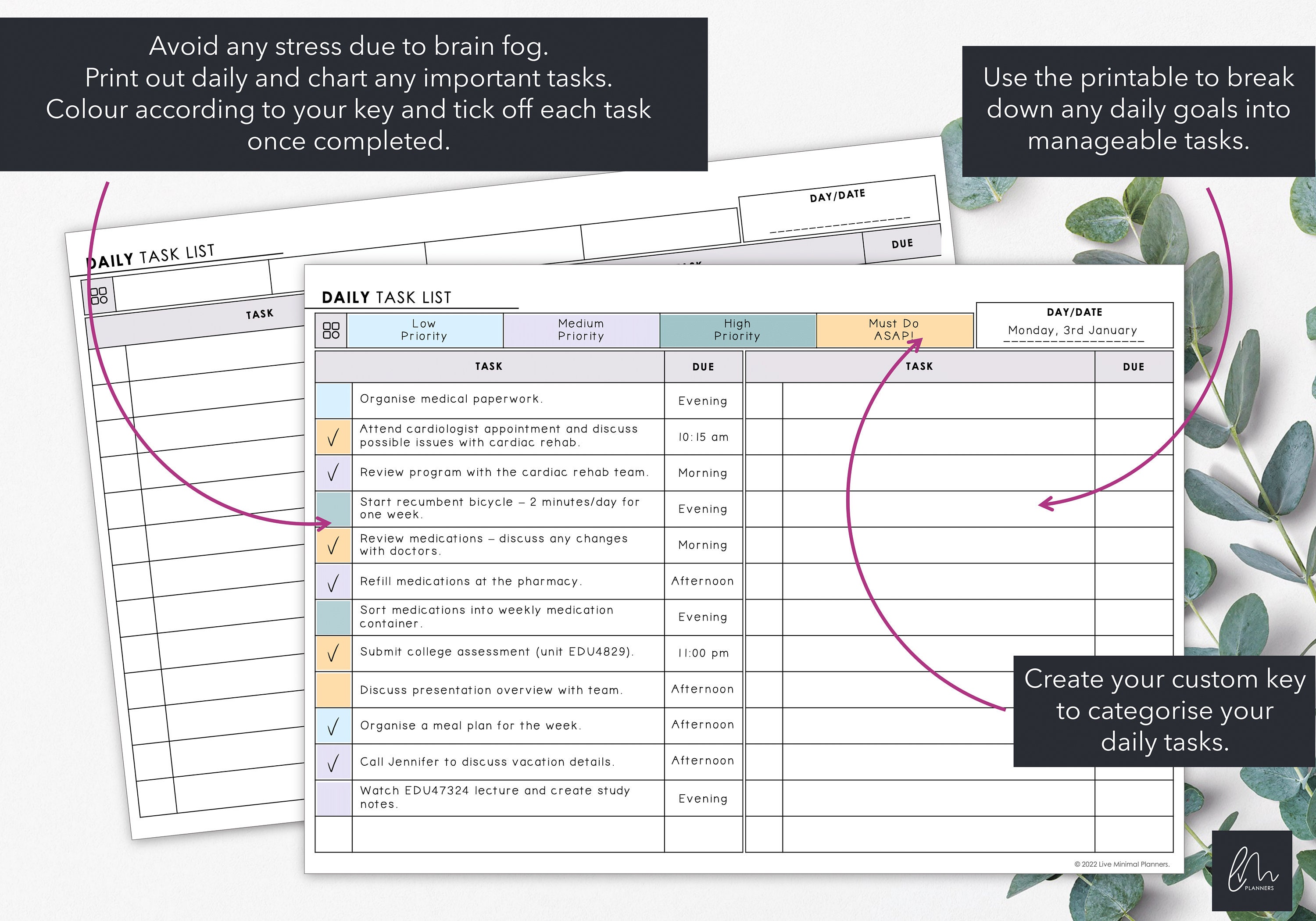The width and height of the screenshot is (1316, 921).
Task: Select the Medium Priority purple swatch
Action: [x=581, y=330]
